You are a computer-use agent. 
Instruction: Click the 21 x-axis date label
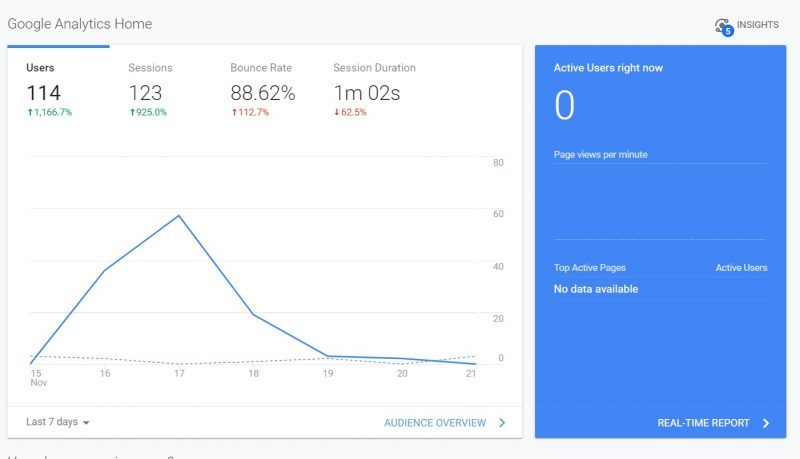[x=471, y=373]
